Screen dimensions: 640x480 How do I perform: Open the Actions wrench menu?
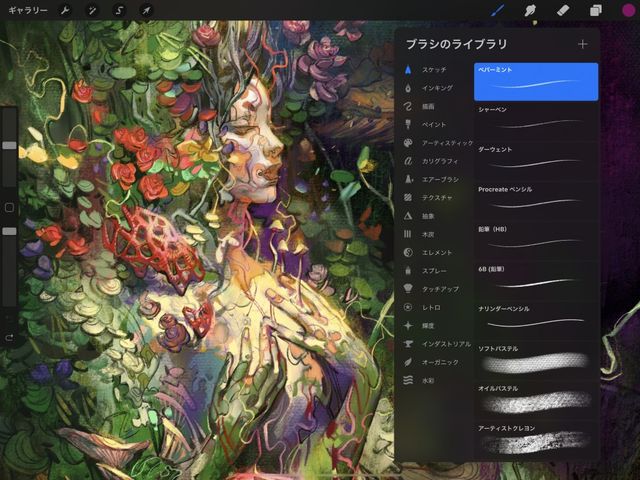tap(65, 10)
